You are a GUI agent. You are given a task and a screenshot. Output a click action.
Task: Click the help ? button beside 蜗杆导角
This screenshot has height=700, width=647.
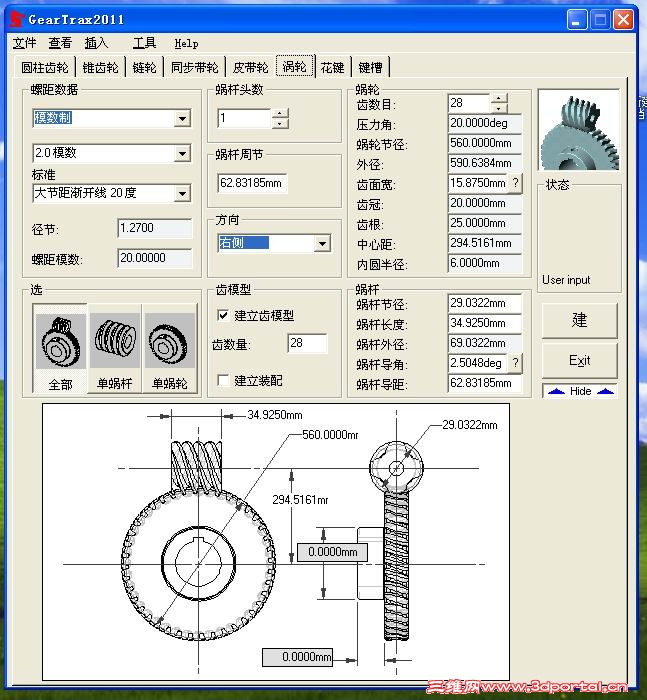click(515, 363)
